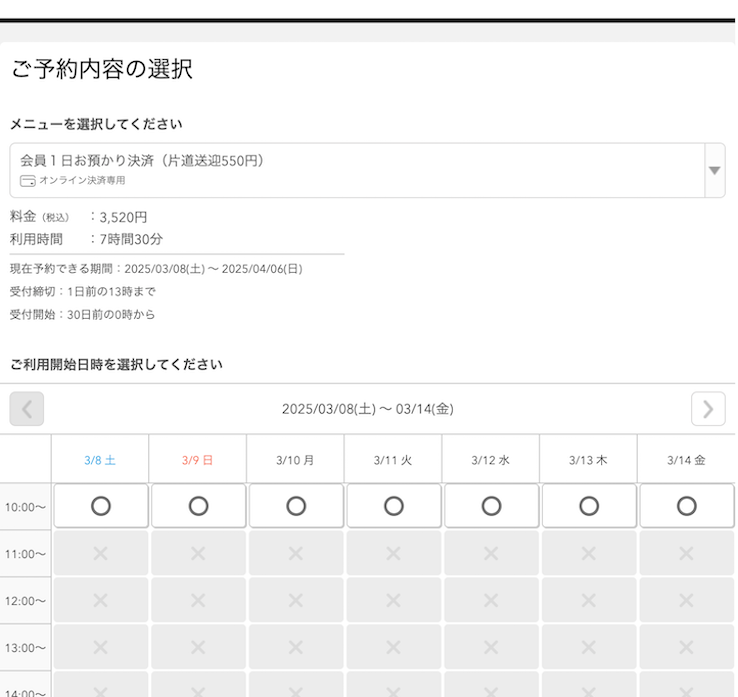Click the unavailable 11:00 slot on 3/14
This screenshot has width=738, height=697.
[687, 553]
